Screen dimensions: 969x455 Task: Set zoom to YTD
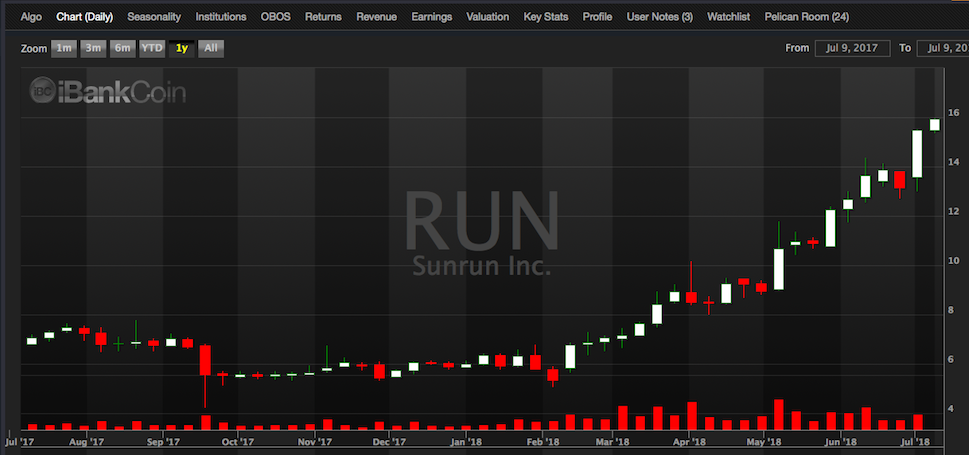click(152, 48)
